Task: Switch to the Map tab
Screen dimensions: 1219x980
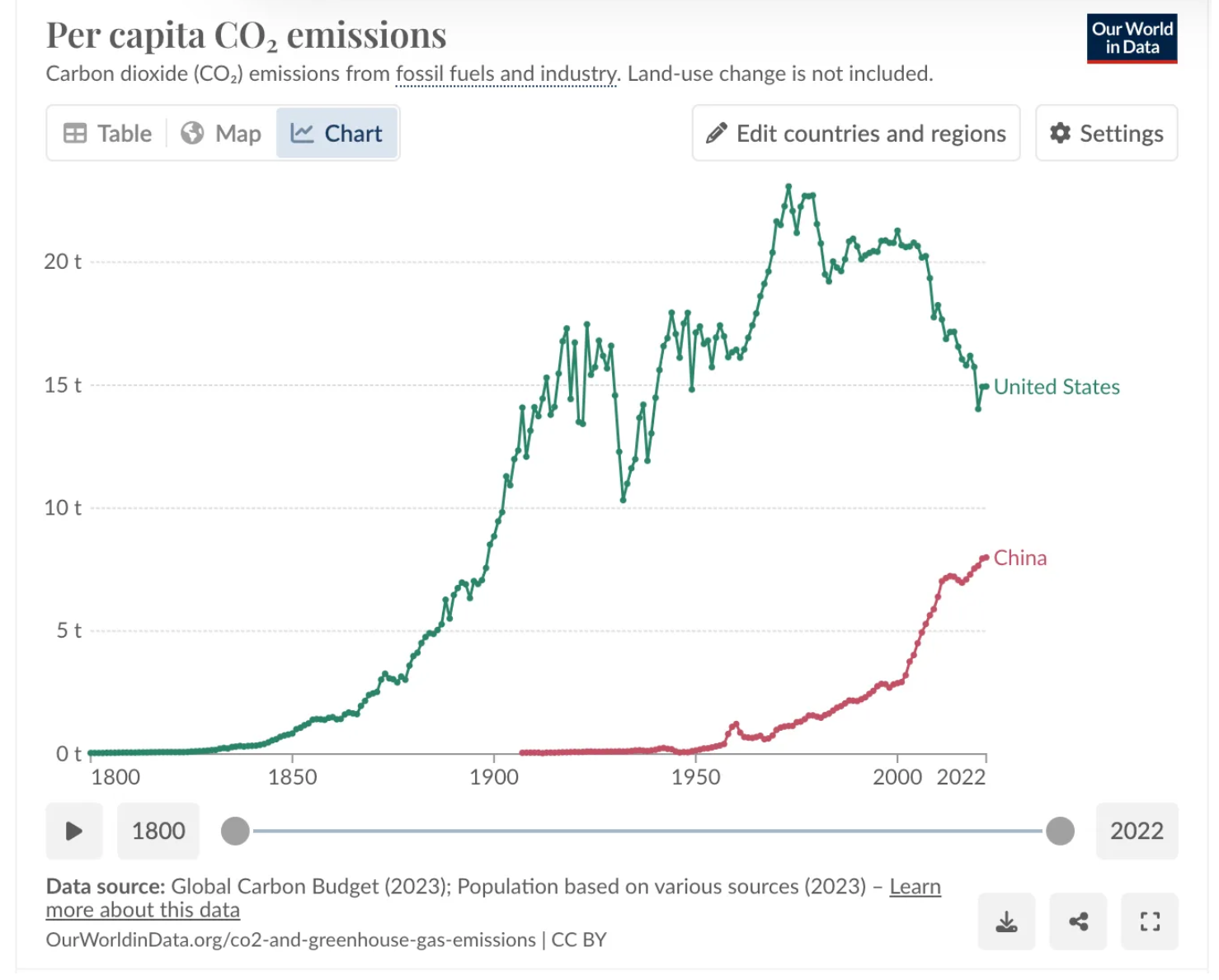Action: [x=221, y=134]
